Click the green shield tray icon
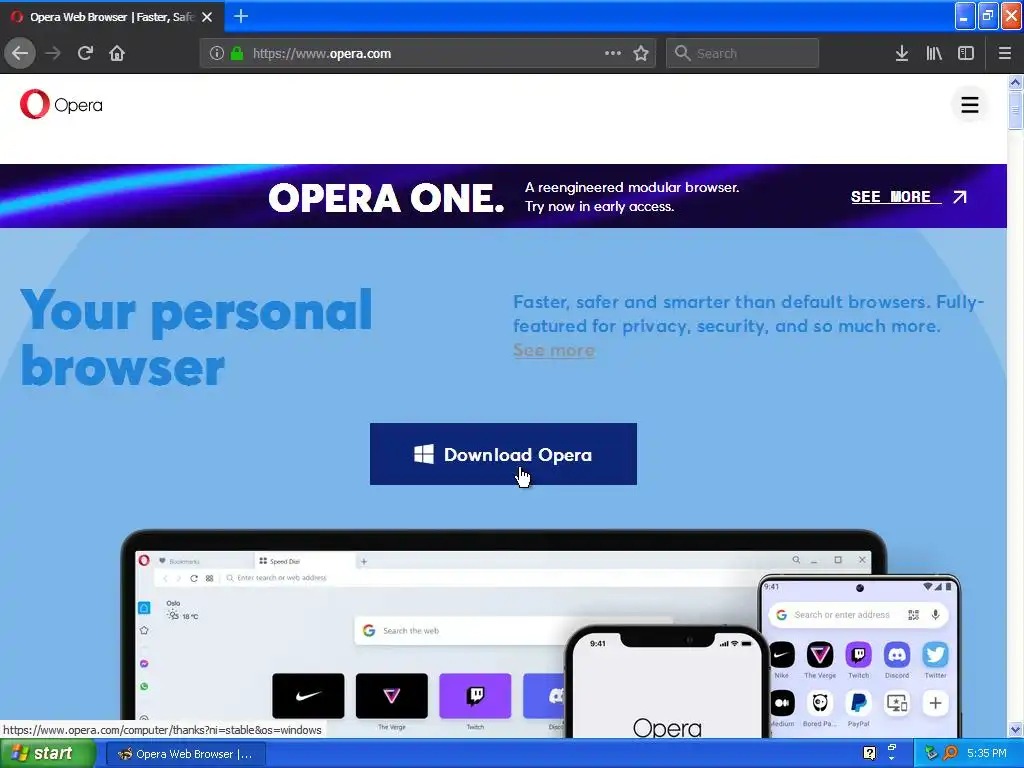 (x=931, y=753)
